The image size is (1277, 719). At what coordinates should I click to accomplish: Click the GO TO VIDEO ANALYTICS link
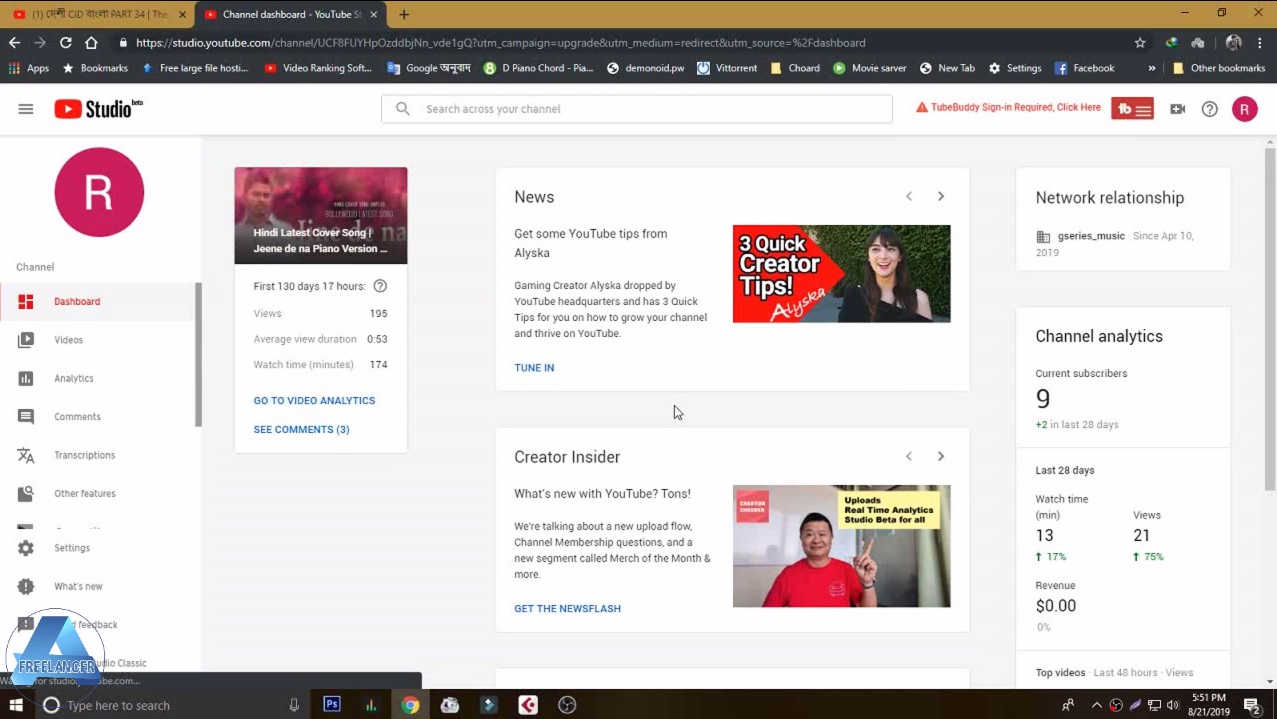(x=314, y=401)
